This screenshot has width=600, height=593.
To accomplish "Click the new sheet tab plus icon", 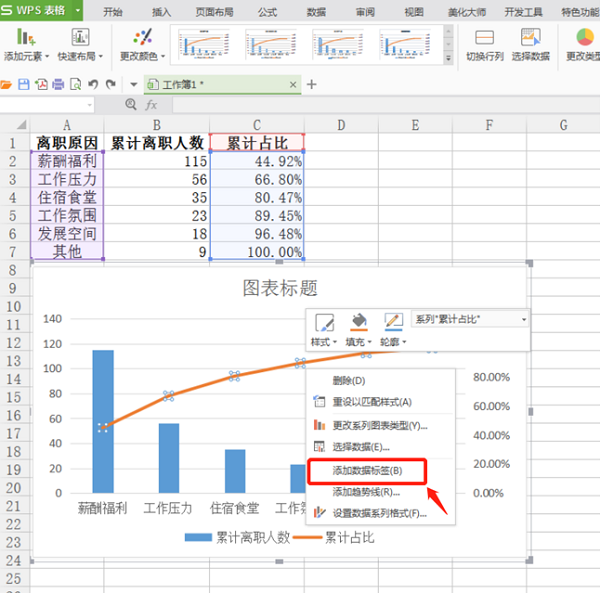I will pyautogui.click(x=311, y=84).
